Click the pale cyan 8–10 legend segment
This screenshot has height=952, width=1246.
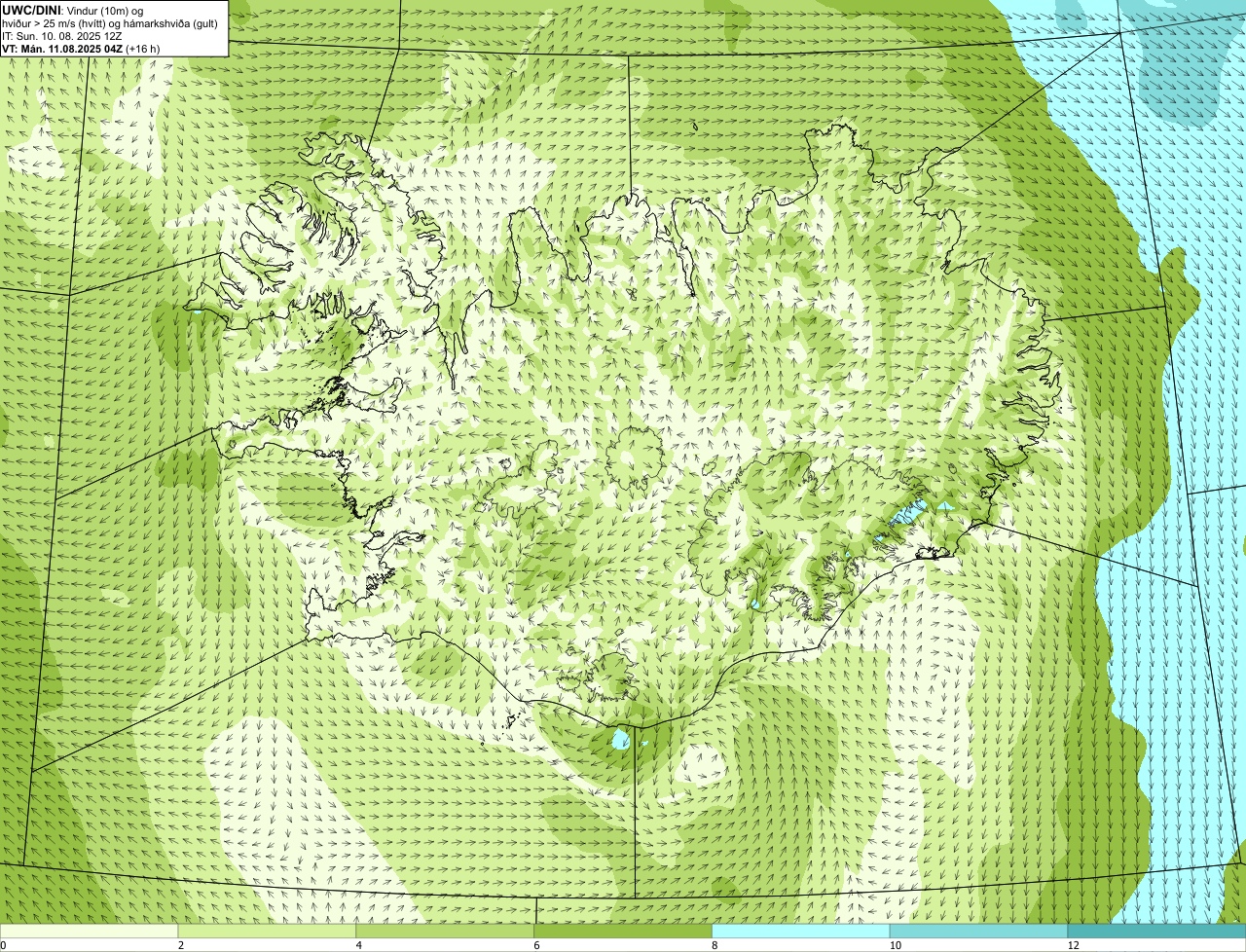tap(801, 932)
